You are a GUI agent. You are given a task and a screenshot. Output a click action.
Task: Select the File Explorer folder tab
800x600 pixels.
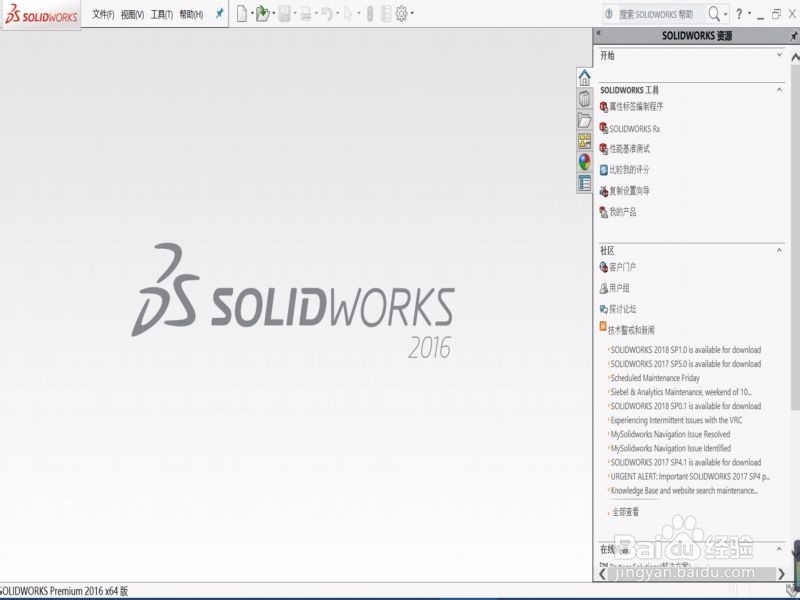point(585,120)
